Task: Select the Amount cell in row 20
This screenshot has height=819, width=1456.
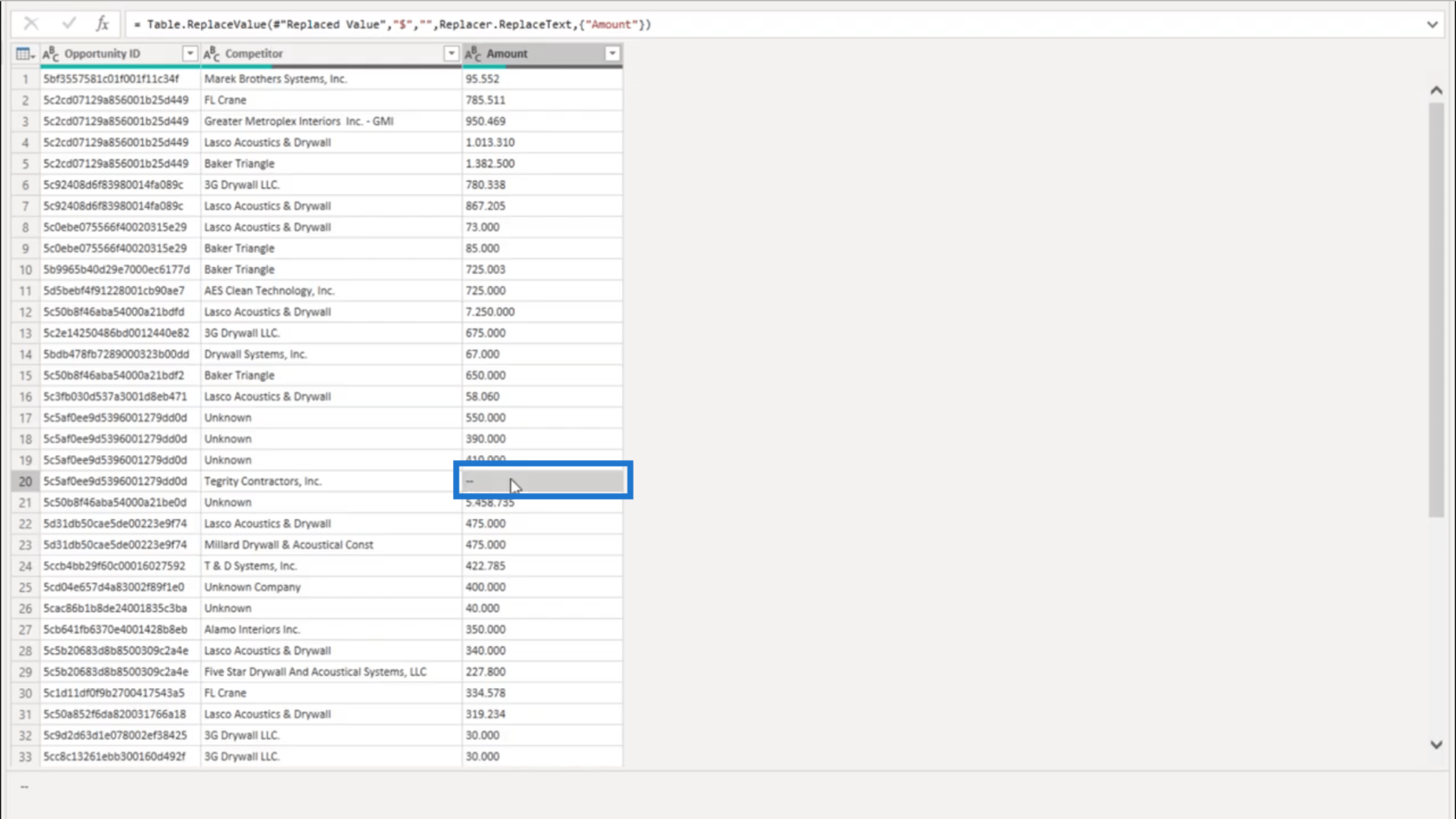Action: coord(543,481)
